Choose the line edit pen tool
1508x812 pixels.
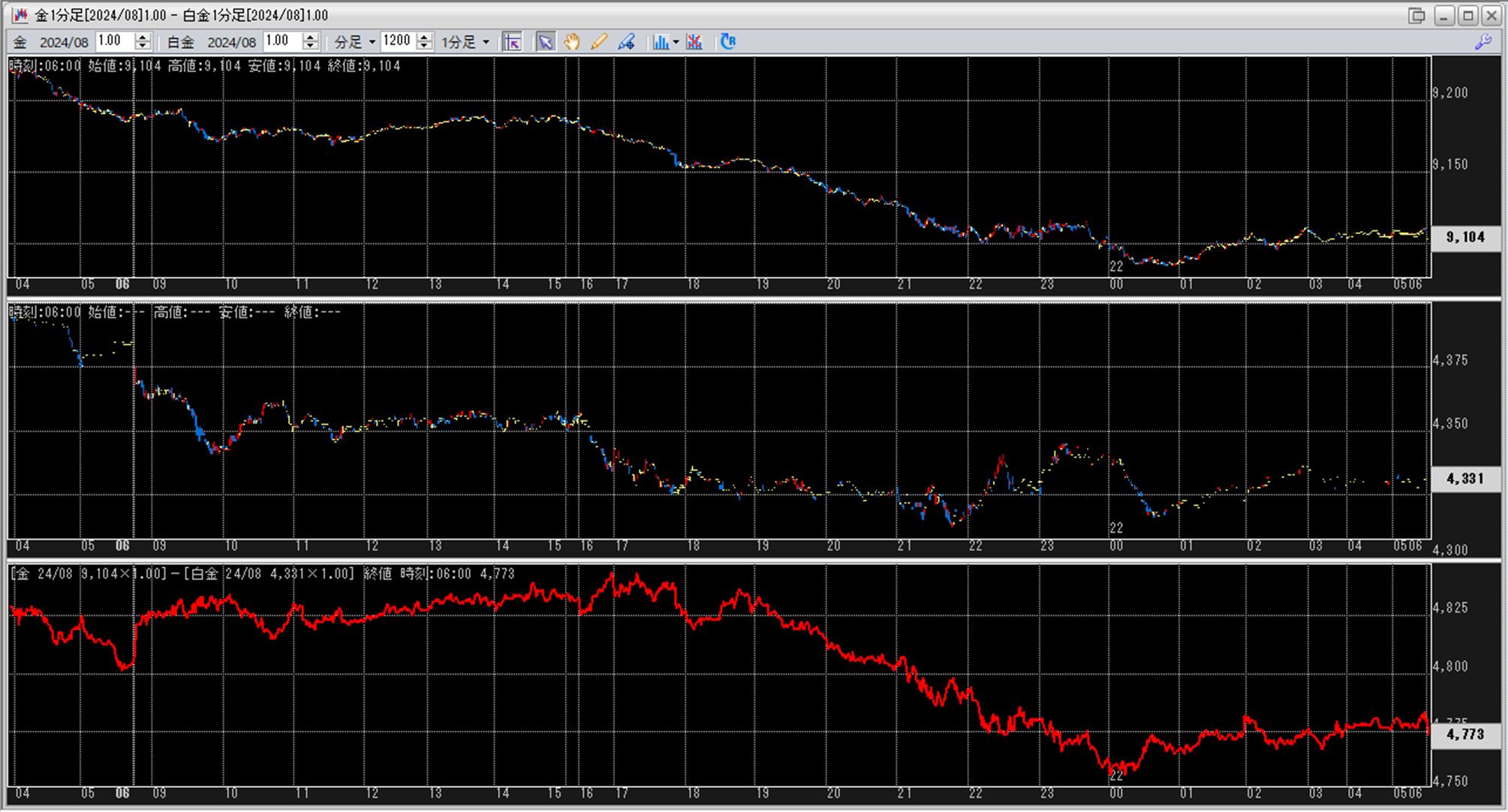tap(626, 42)
